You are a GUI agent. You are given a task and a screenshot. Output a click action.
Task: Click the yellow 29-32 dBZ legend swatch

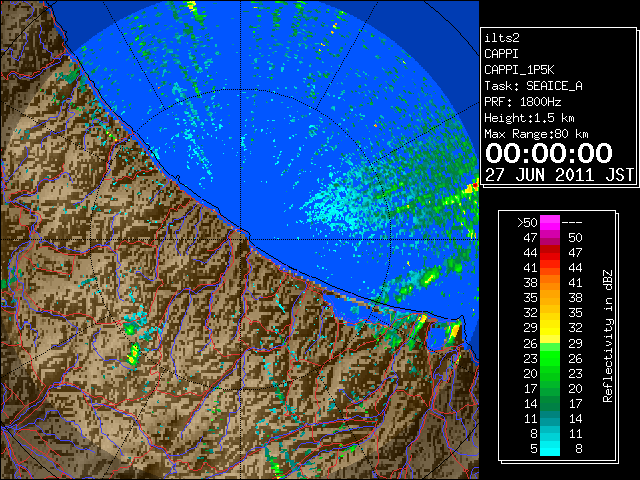coord(550,328)
